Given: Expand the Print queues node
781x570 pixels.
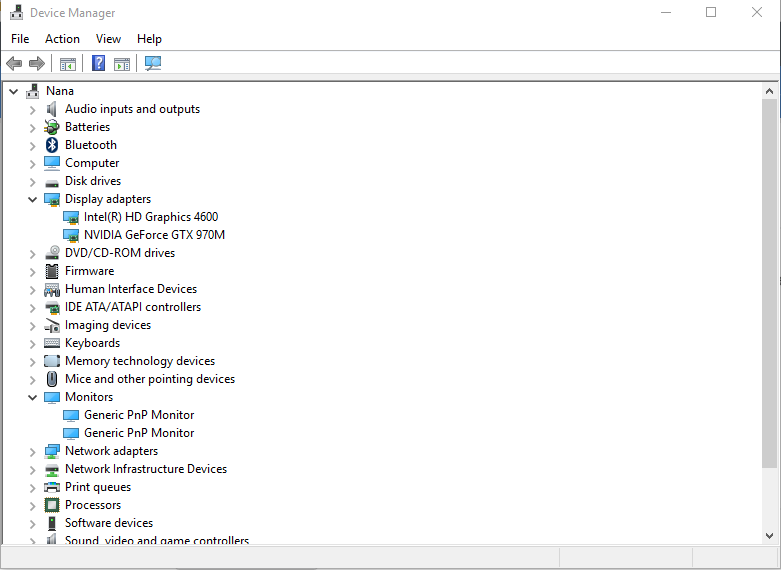Looking at the screenshot, I should click(32, 487).
